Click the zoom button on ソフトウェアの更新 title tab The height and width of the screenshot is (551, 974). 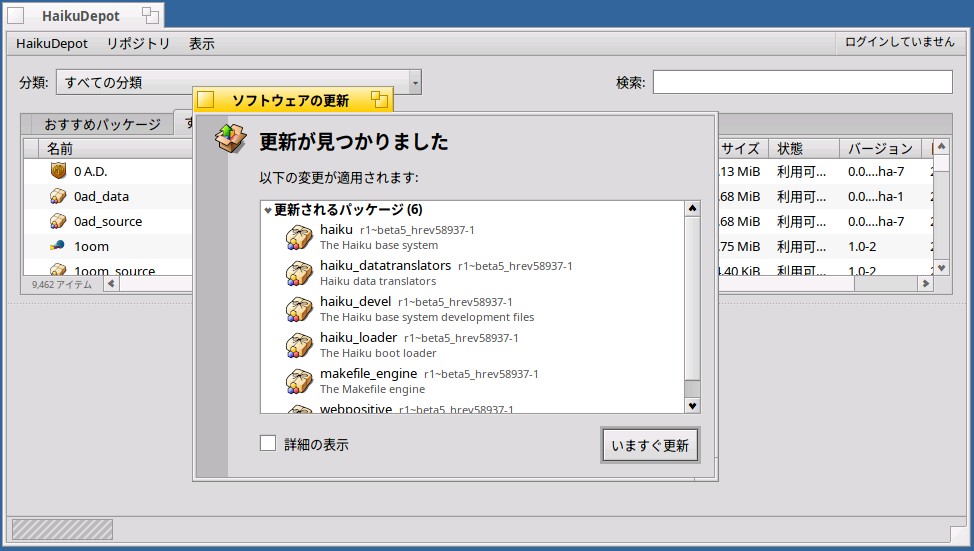(379, 99)
